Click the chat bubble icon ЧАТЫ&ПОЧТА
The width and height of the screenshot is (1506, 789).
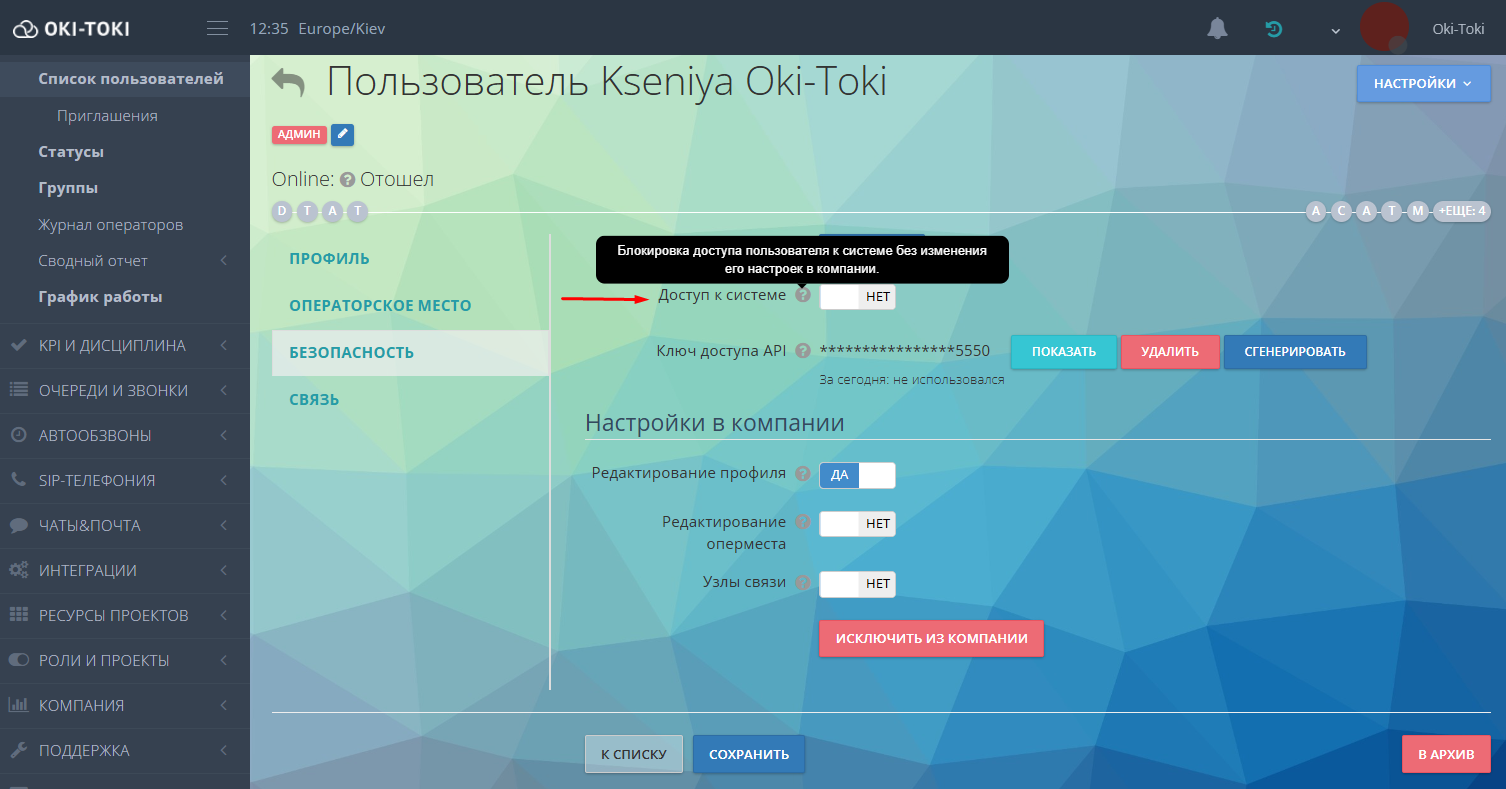coord(18,525)
